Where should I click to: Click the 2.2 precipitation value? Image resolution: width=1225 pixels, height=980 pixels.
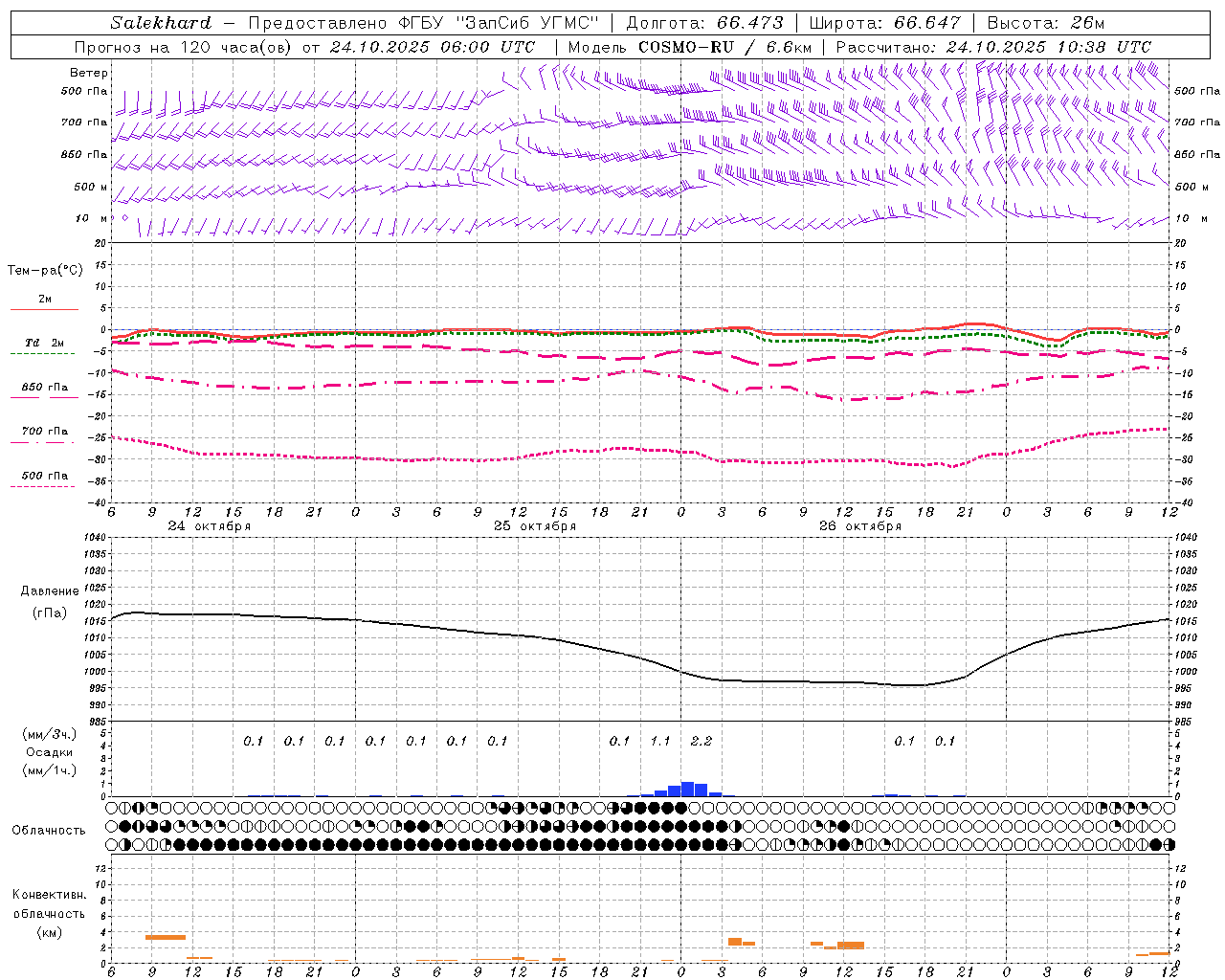[701, 741]
